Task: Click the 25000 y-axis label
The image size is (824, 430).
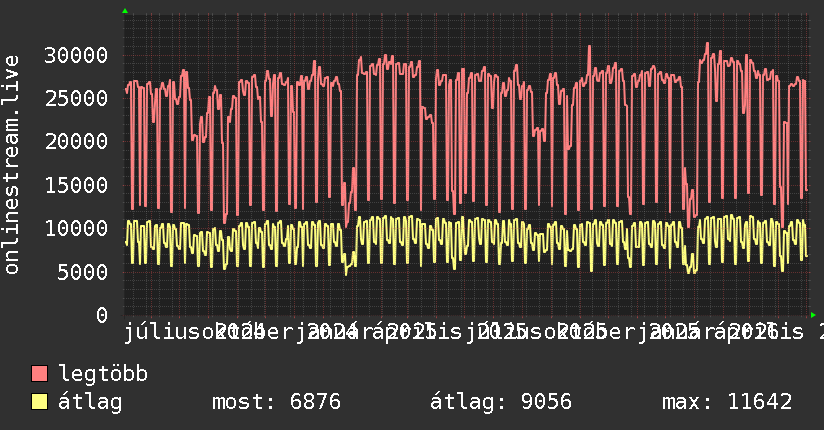Action: click(x=76, y=98)
